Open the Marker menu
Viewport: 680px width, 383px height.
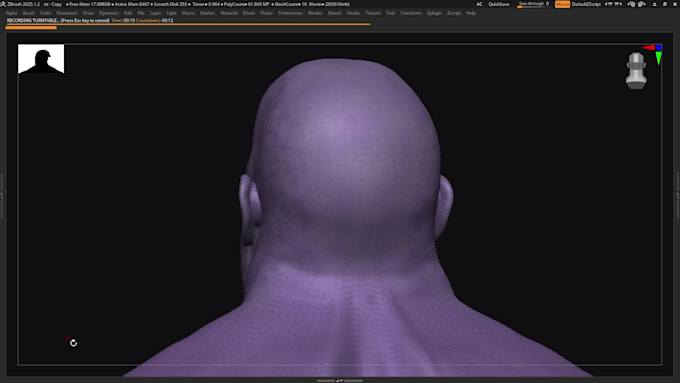(x=207, y=13)
